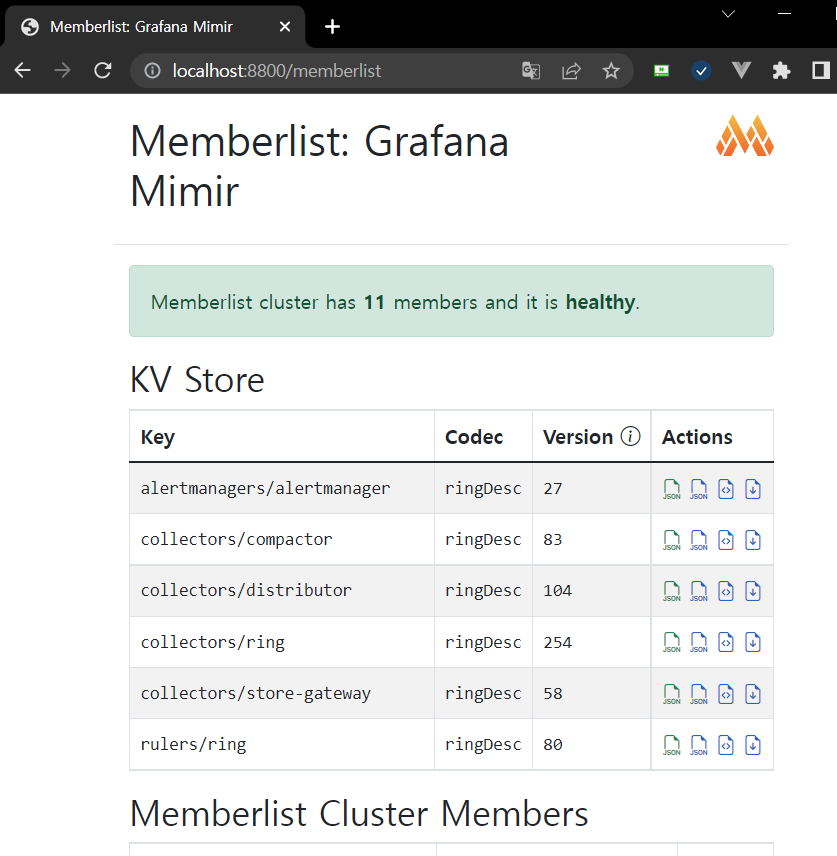Screen dimensions: 837x856
Task: Click the code structure icon for collectors/ring
Action: pyautogui.click(x=726, y=642)
